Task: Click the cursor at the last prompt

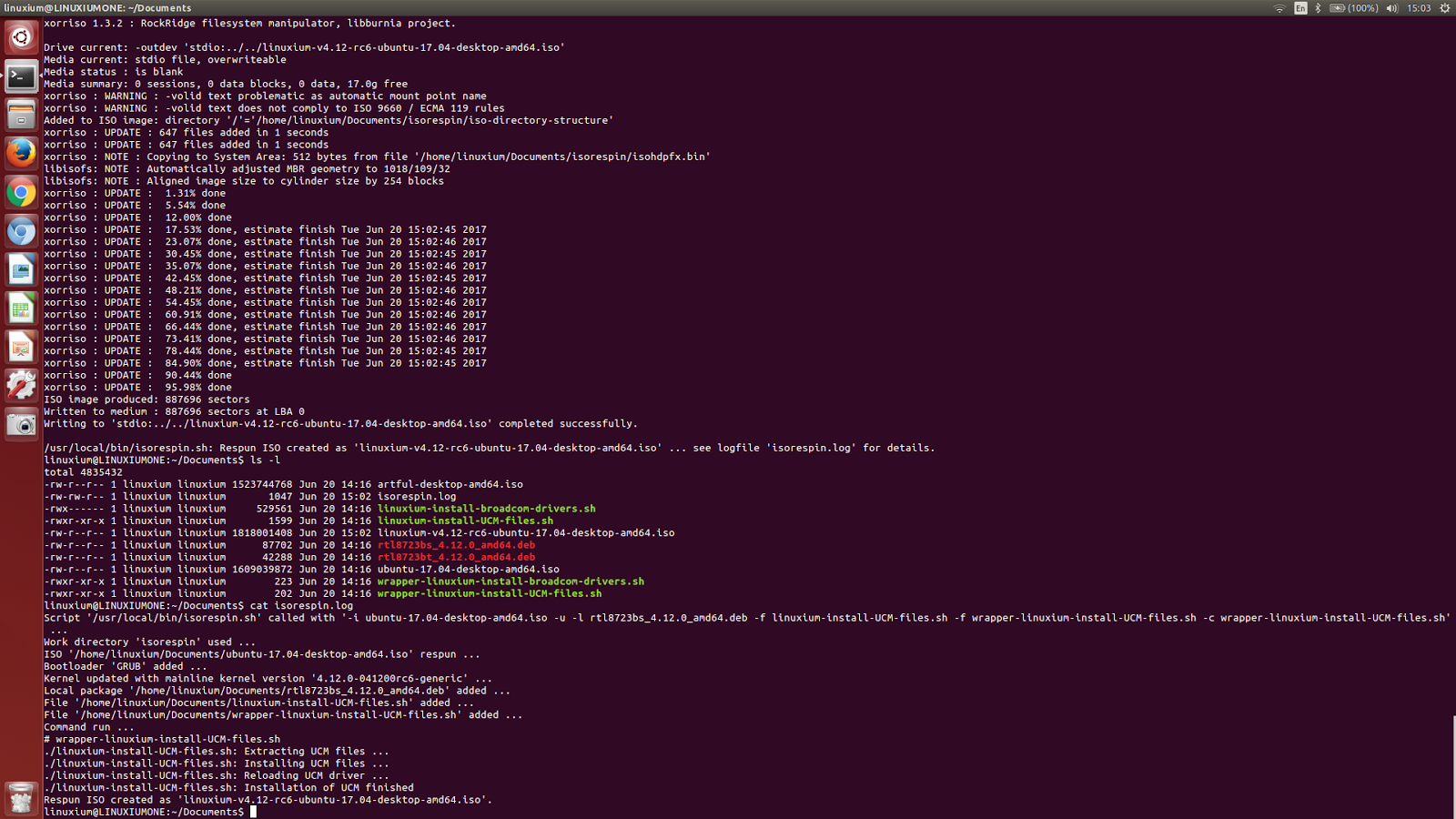Action: 253,812
